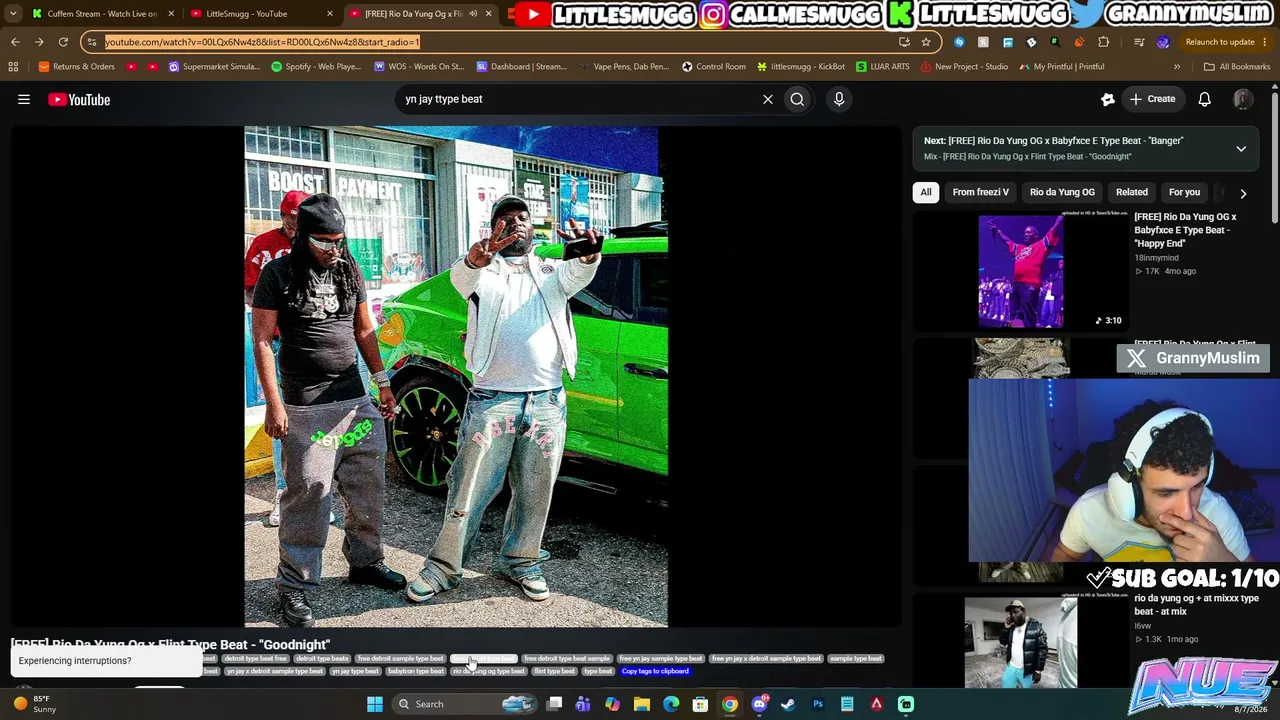Screen dimensions: 1280x720
Task: Go forward with the browser forward arrow
Action: (x=39, y=42)
